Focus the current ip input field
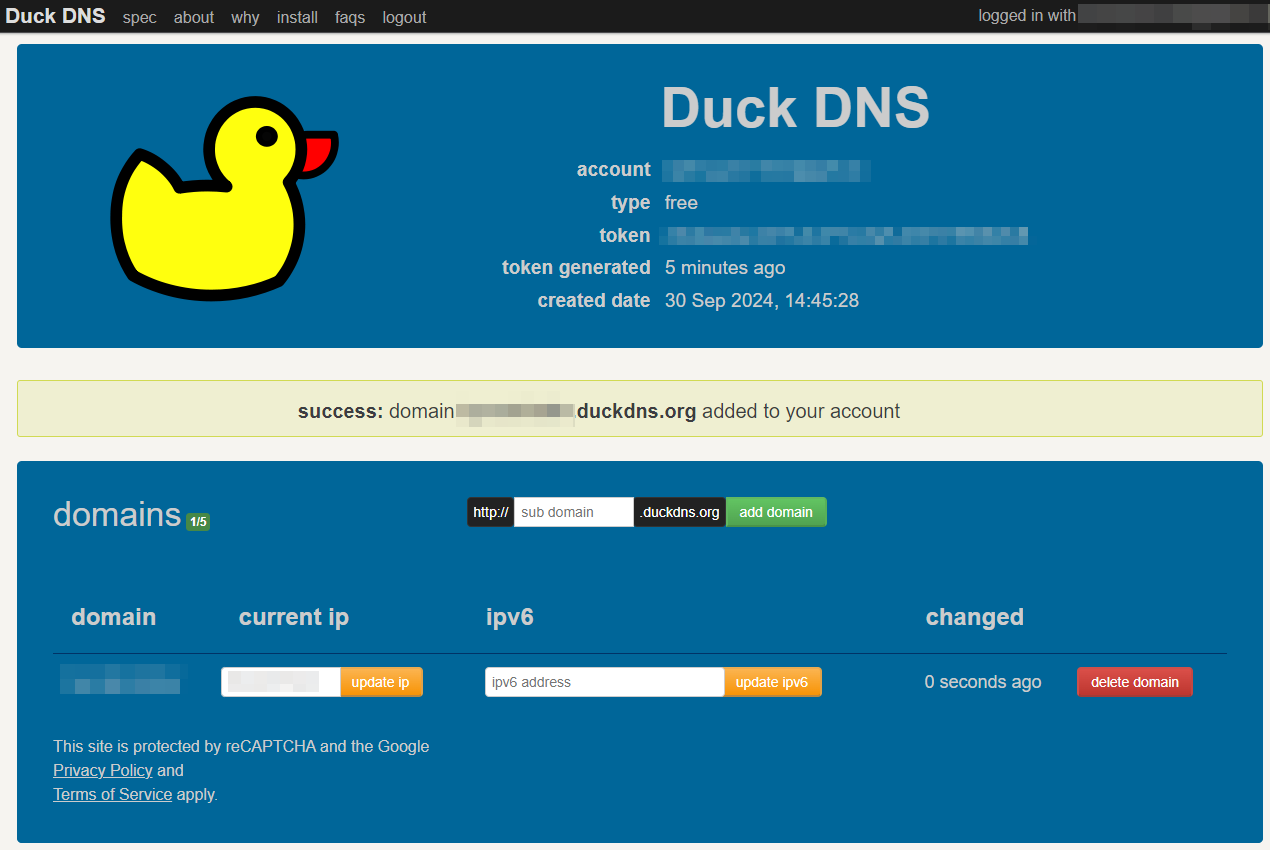Image resolution: width=1270 pixels, height=850 pixels. [281, 682]
